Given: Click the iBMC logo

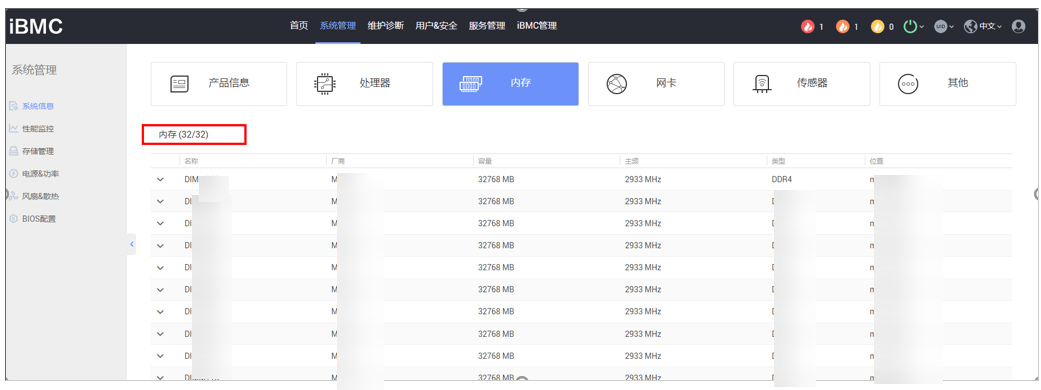Looking at the screenshot, I should point(36,27).
